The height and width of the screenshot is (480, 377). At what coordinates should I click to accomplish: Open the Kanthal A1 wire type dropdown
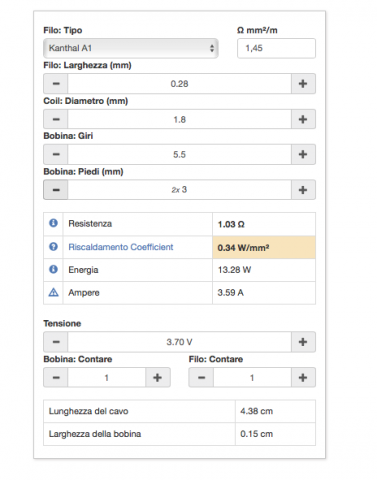(x=131, y=48)
